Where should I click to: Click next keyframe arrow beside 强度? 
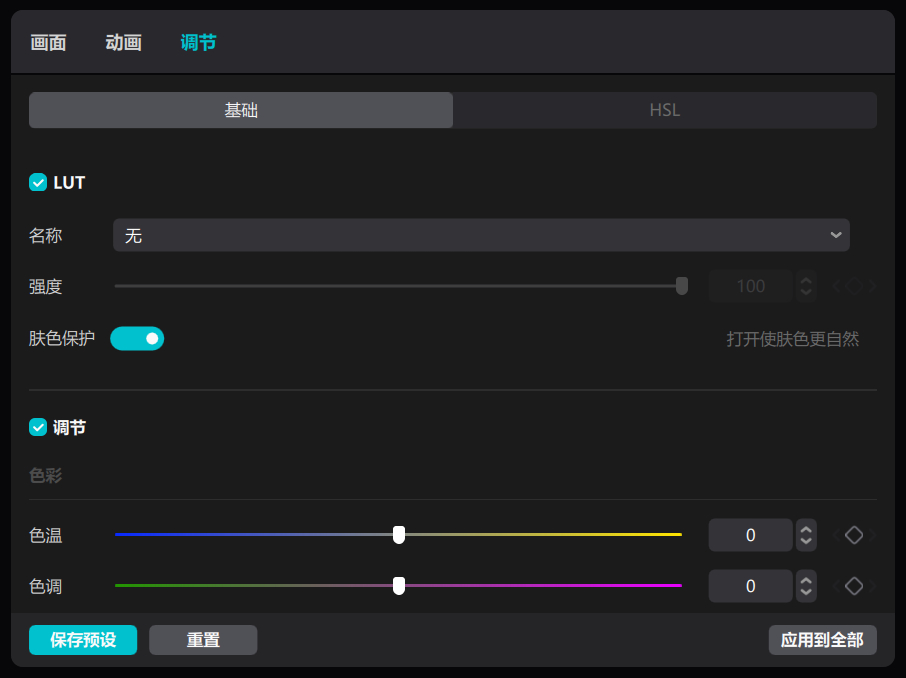tap(872, 286)
